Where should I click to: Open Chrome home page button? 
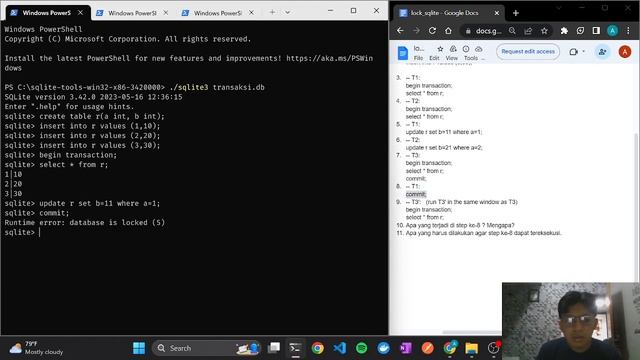(448, 31)
